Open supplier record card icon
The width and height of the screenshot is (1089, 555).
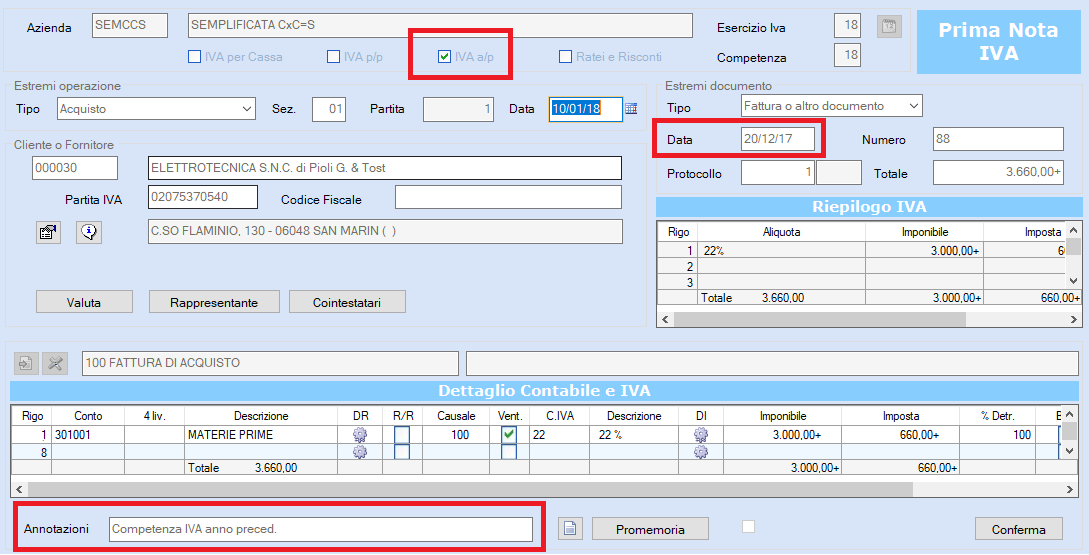(x=48, y=232)
